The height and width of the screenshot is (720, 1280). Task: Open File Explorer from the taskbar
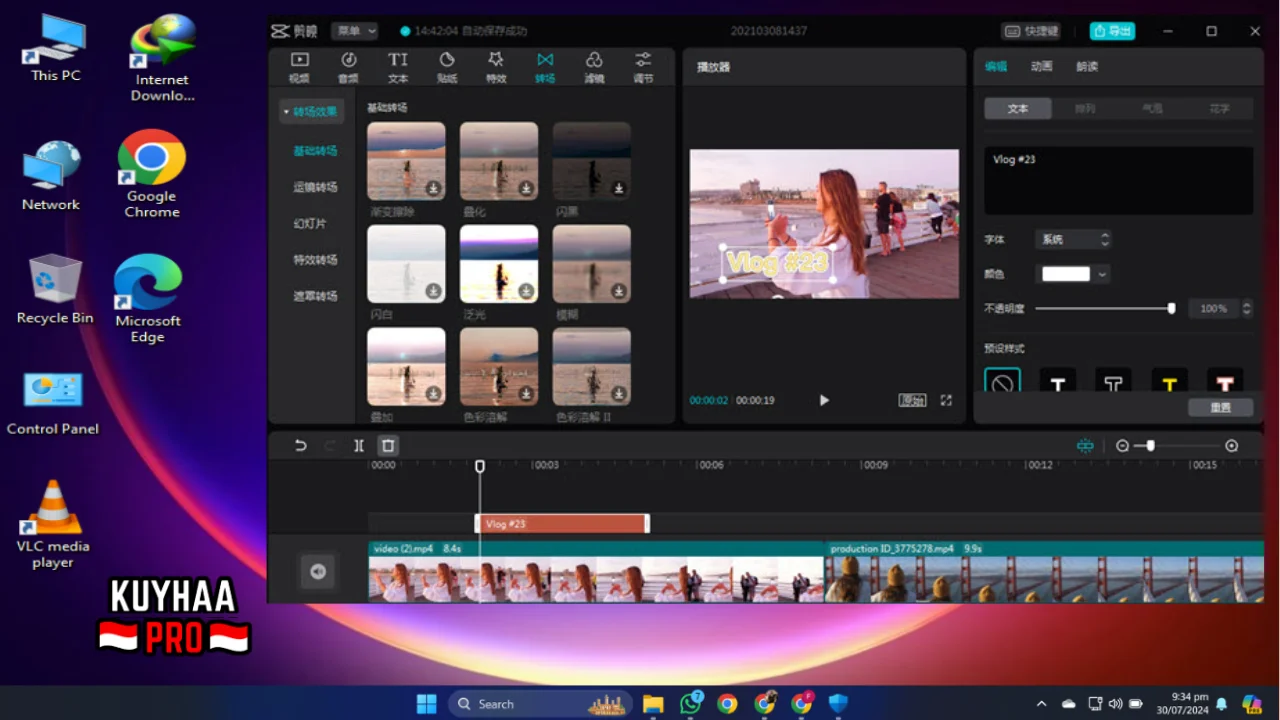(653, 704)
